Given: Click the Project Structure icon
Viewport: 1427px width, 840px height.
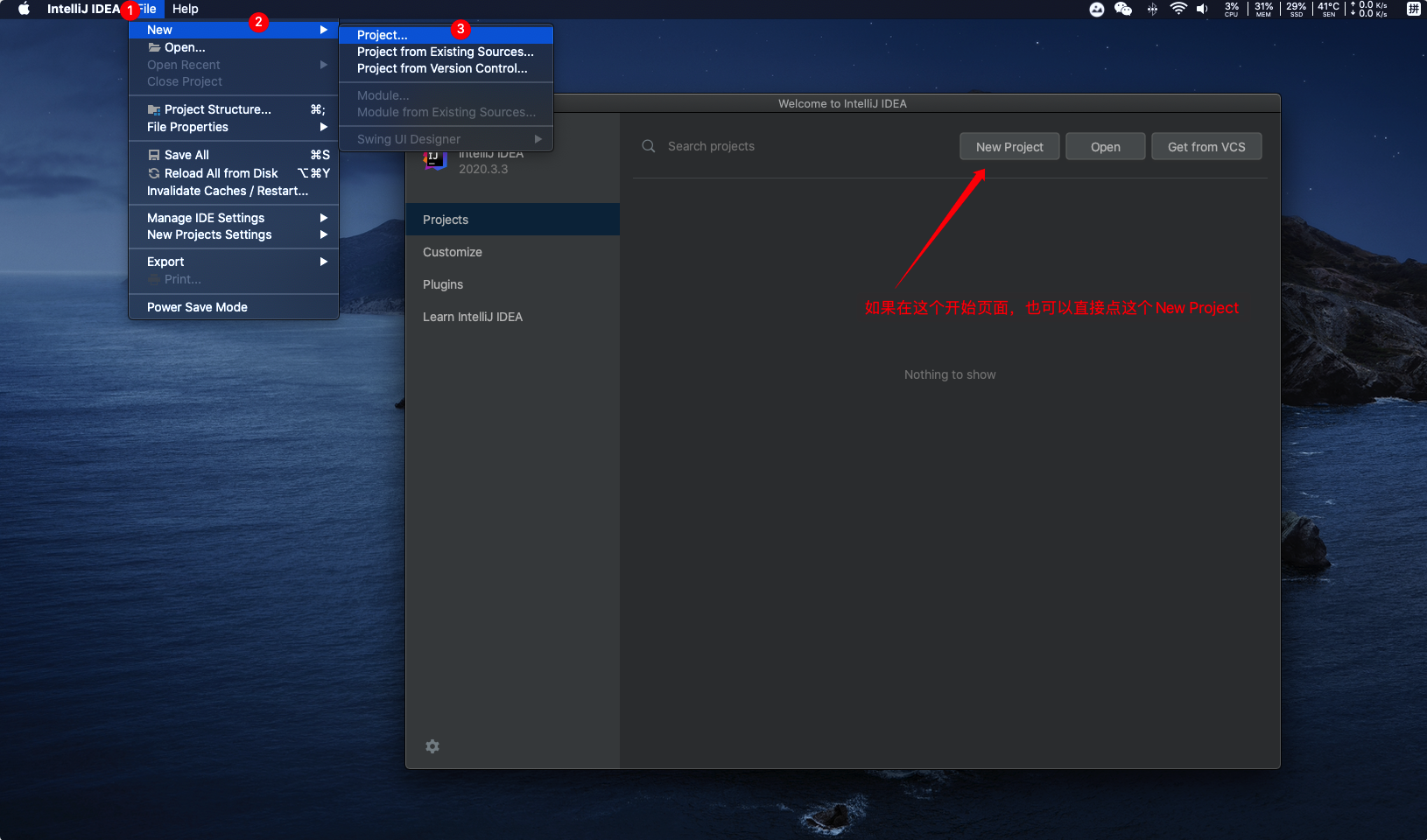Looking at the screenshot, I should [154, 109].
